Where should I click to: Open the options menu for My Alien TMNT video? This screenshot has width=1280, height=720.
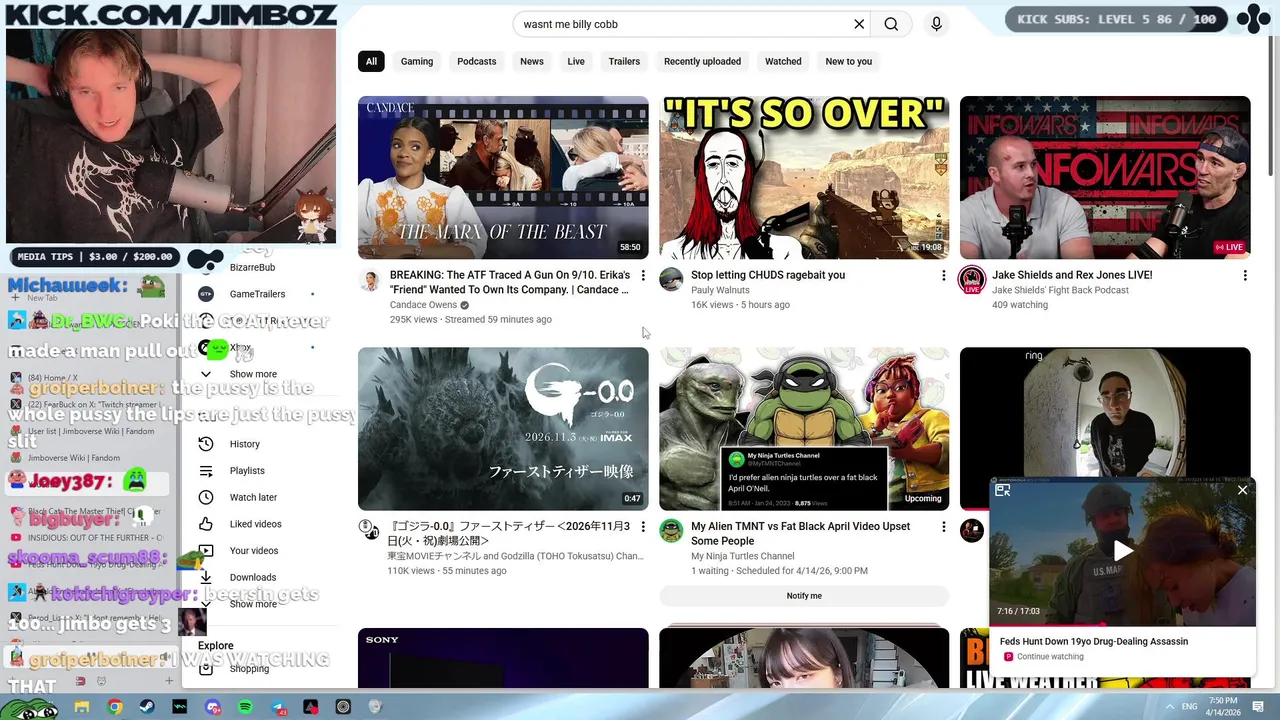click(x=944, y=526)
